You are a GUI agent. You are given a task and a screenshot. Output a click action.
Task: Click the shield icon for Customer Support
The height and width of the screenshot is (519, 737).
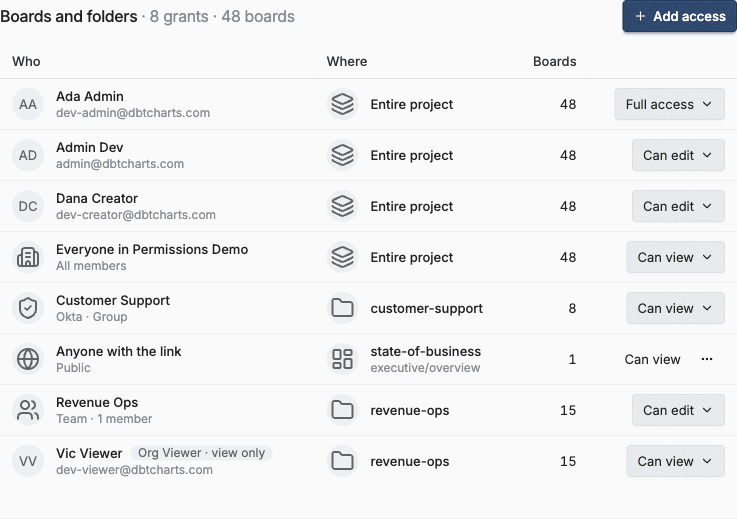click(28, 308)
